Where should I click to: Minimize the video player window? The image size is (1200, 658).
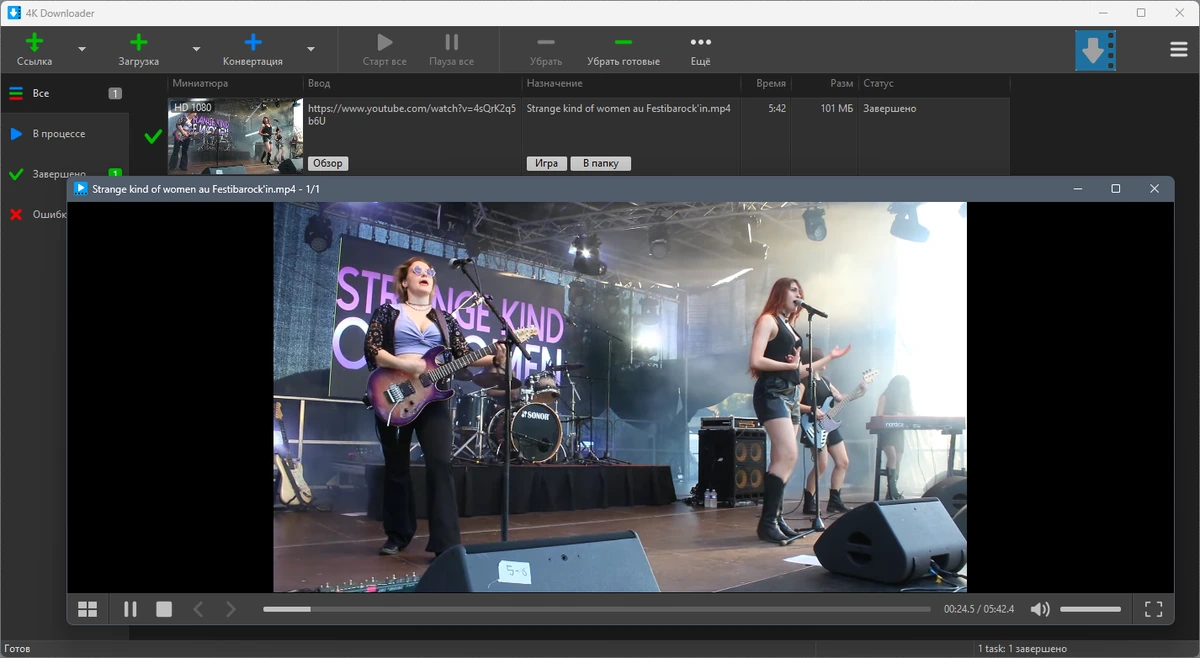[x=1078, y=188]
